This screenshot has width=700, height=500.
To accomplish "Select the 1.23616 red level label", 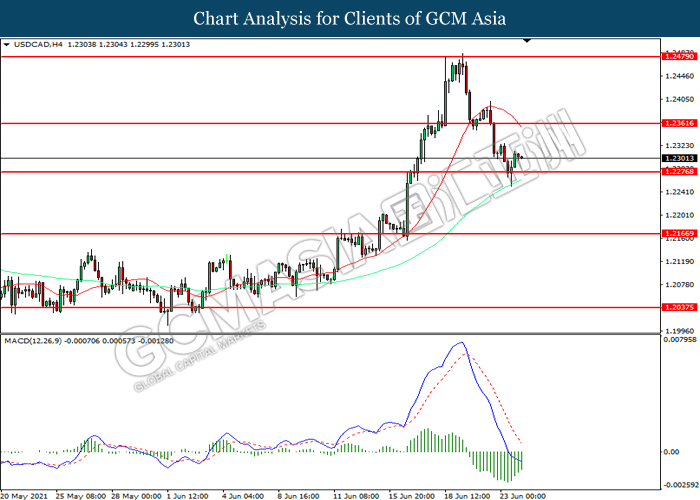I will tap(679, 123).
